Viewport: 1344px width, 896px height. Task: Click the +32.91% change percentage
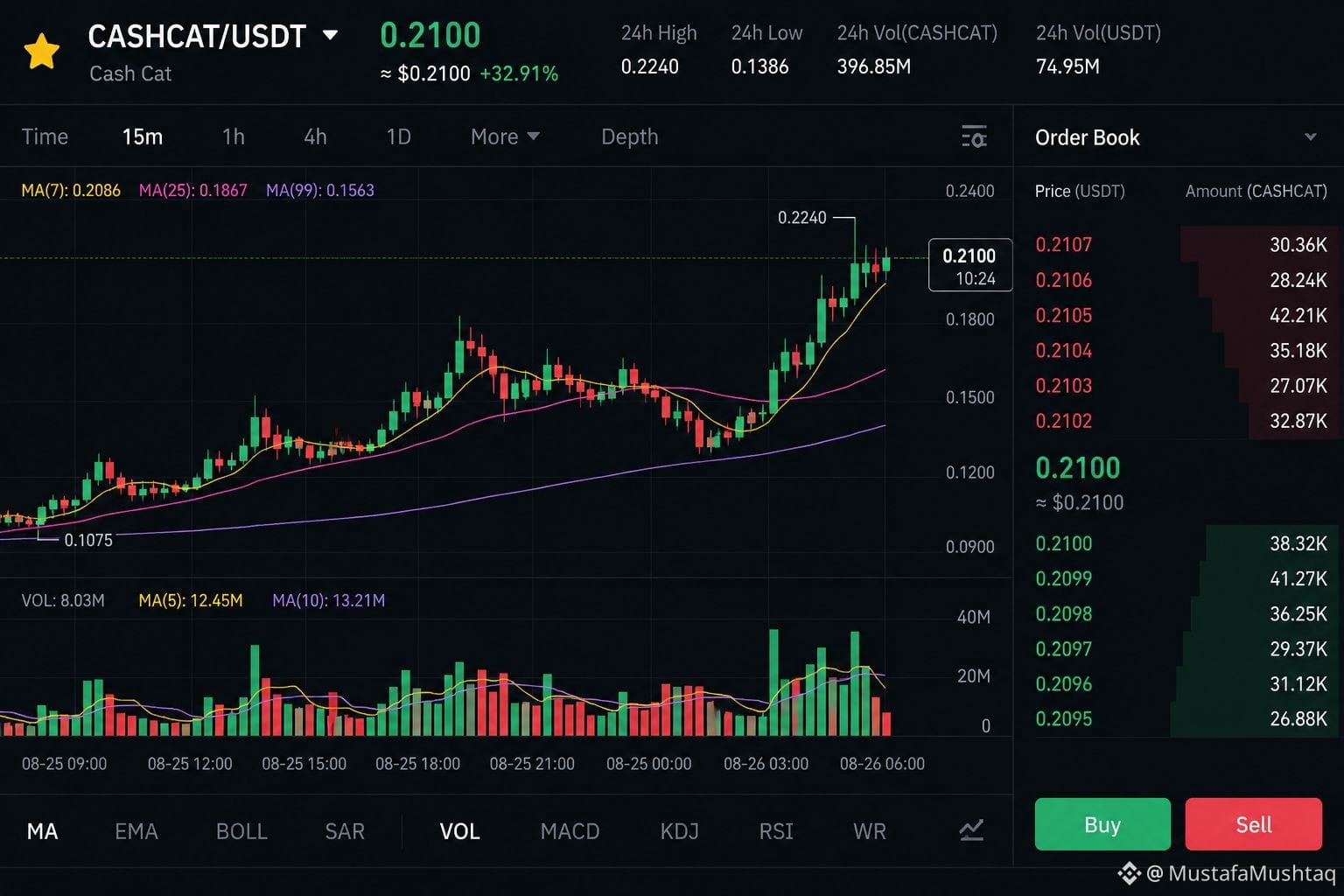pos(519,73)
